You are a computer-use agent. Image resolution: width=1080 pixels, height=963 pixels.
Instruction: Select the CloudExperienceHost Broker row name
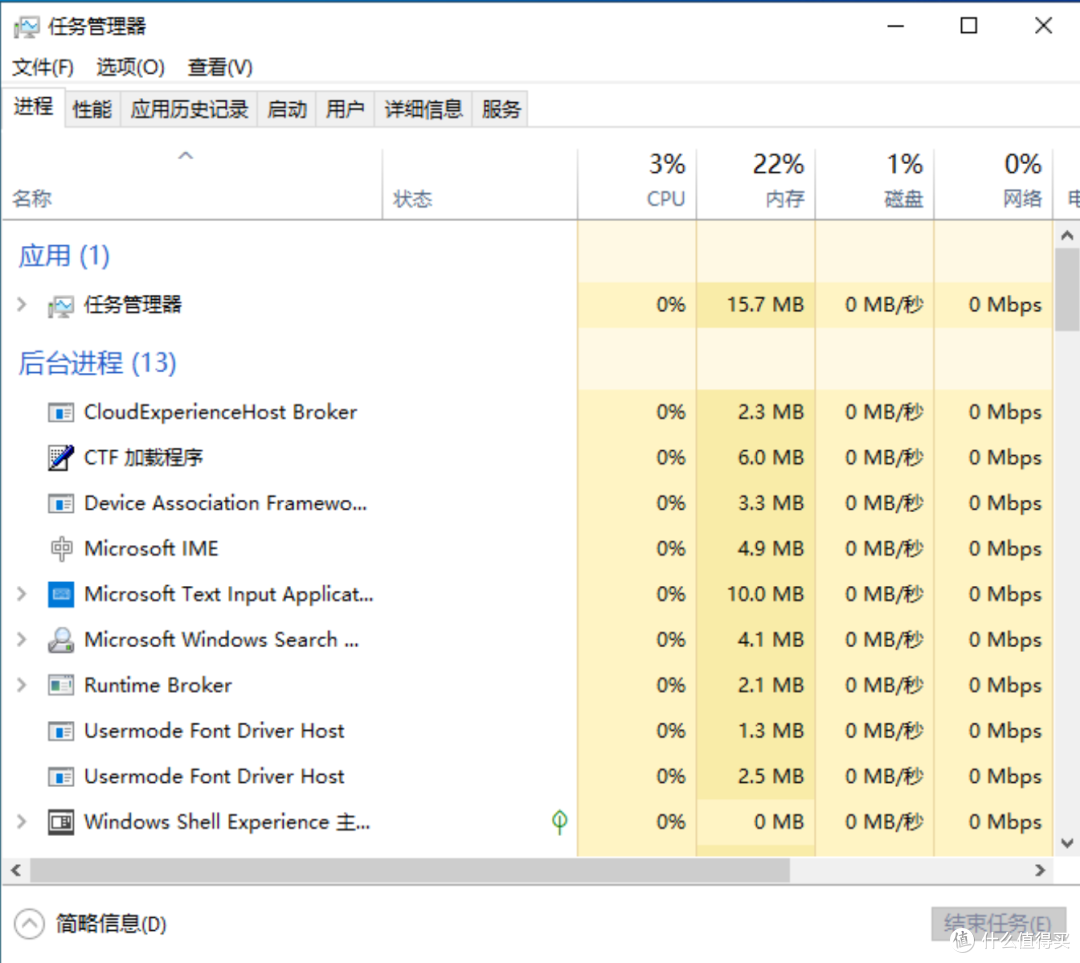point(220,412)
